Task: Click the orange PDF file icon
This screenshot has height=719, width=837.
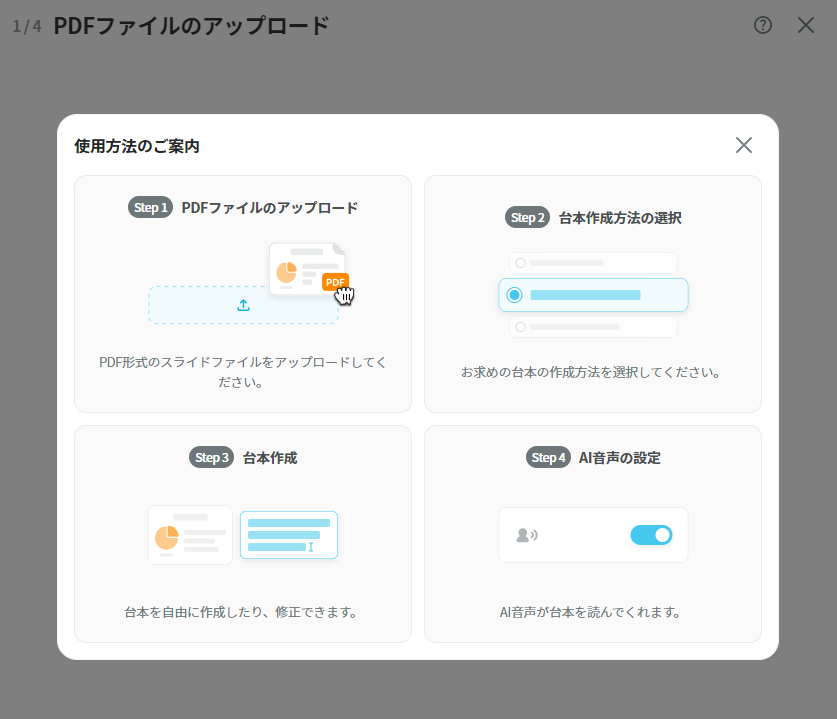Action: point(335,281)
